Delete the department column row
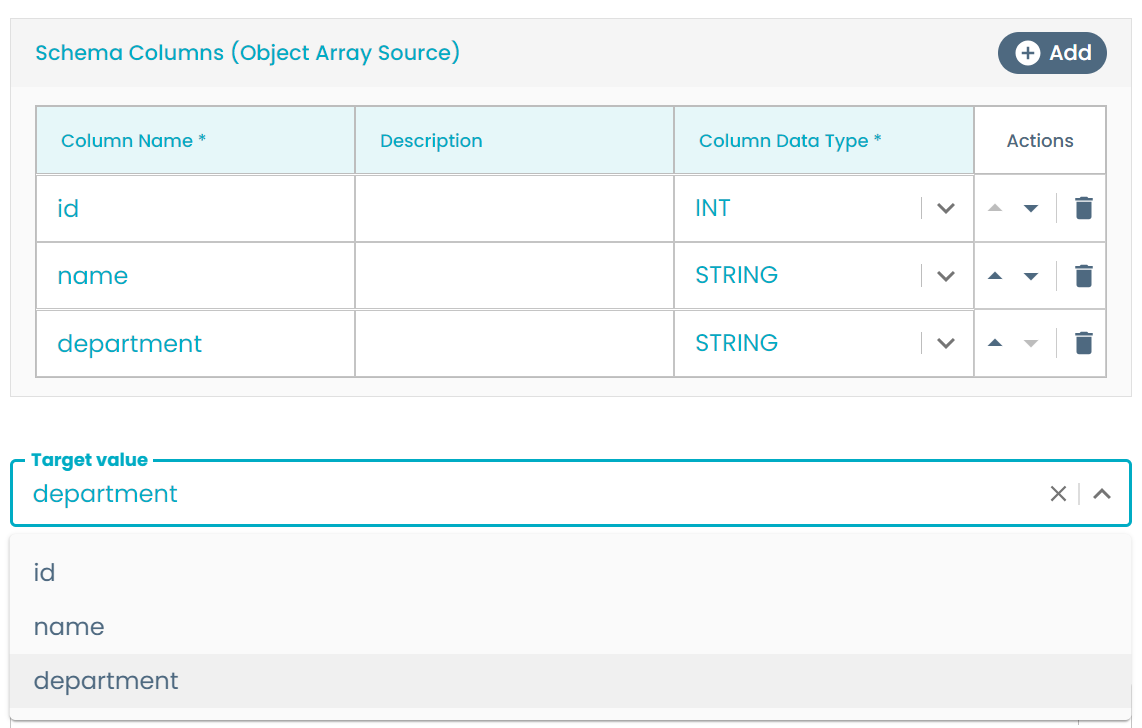Screen dimensions: 1142x728 click(x=1083, y=342)
